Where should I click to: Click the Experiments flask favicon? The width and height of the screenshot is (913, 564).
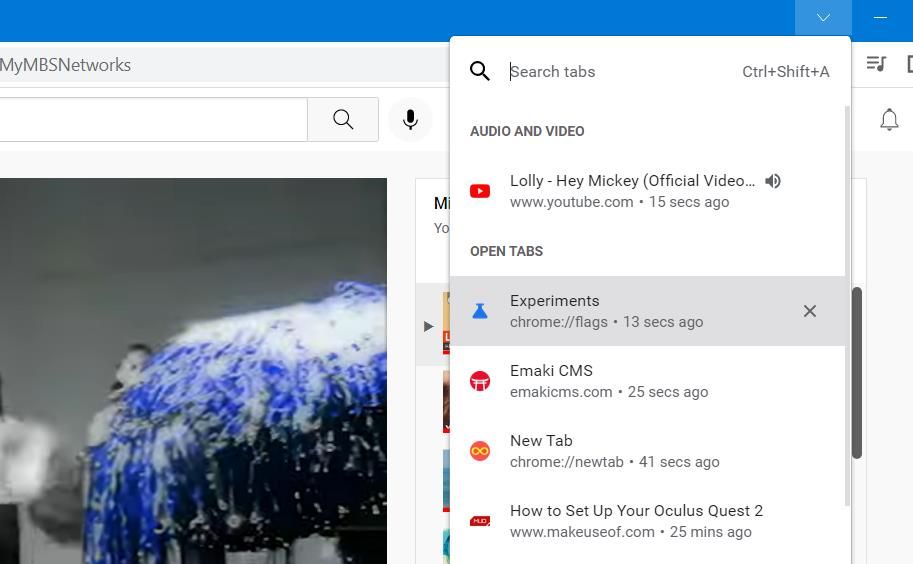click(x=480, y=311)
